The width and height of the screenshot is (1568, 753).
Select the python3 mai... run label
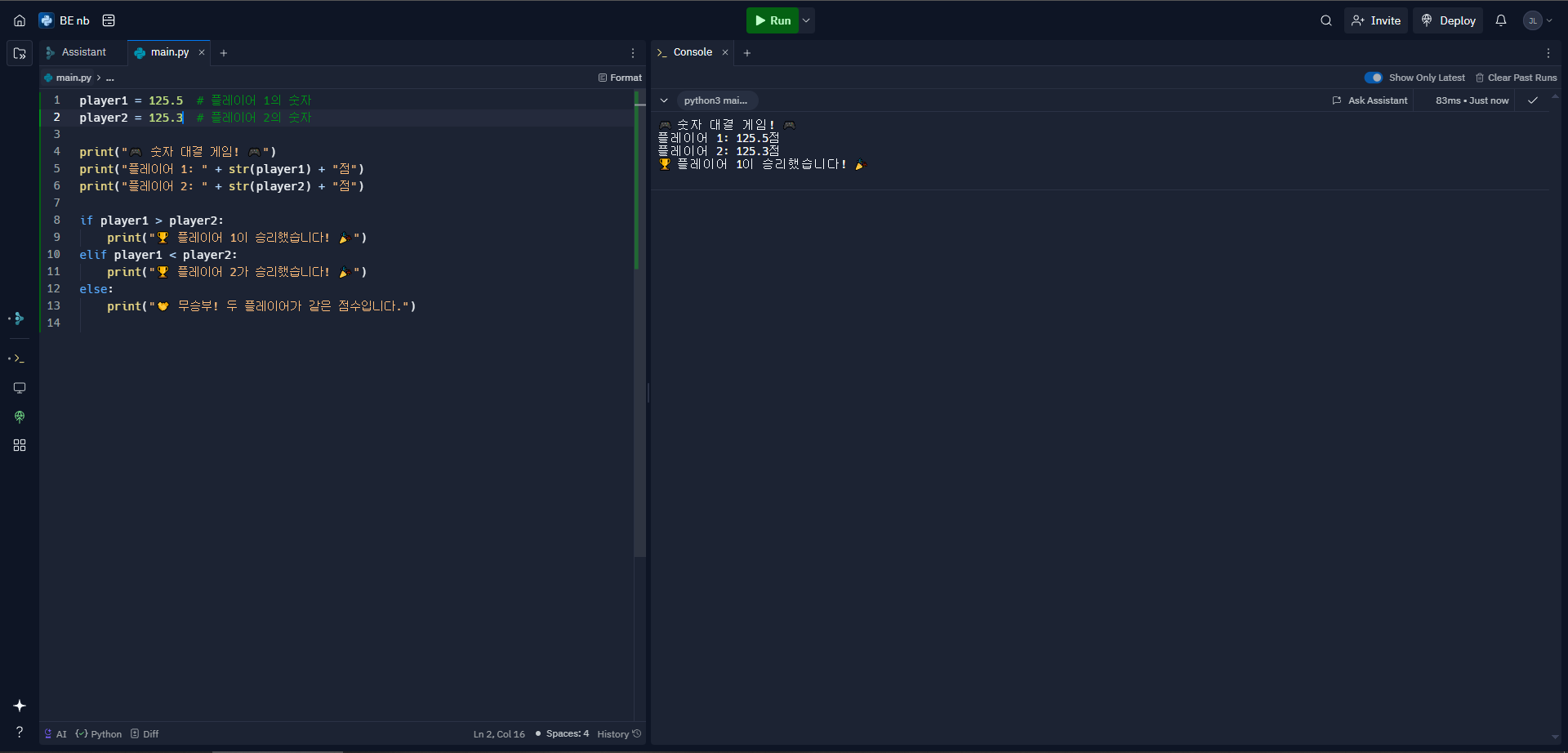(716, 100)
